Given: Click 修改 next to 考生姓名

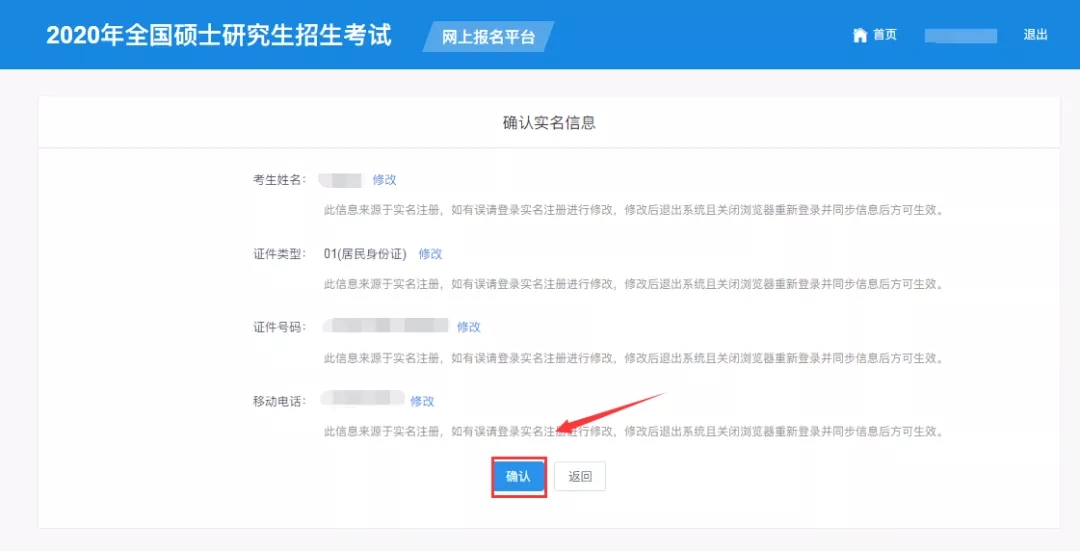Looking at the screenshot, I should (384, 180).
